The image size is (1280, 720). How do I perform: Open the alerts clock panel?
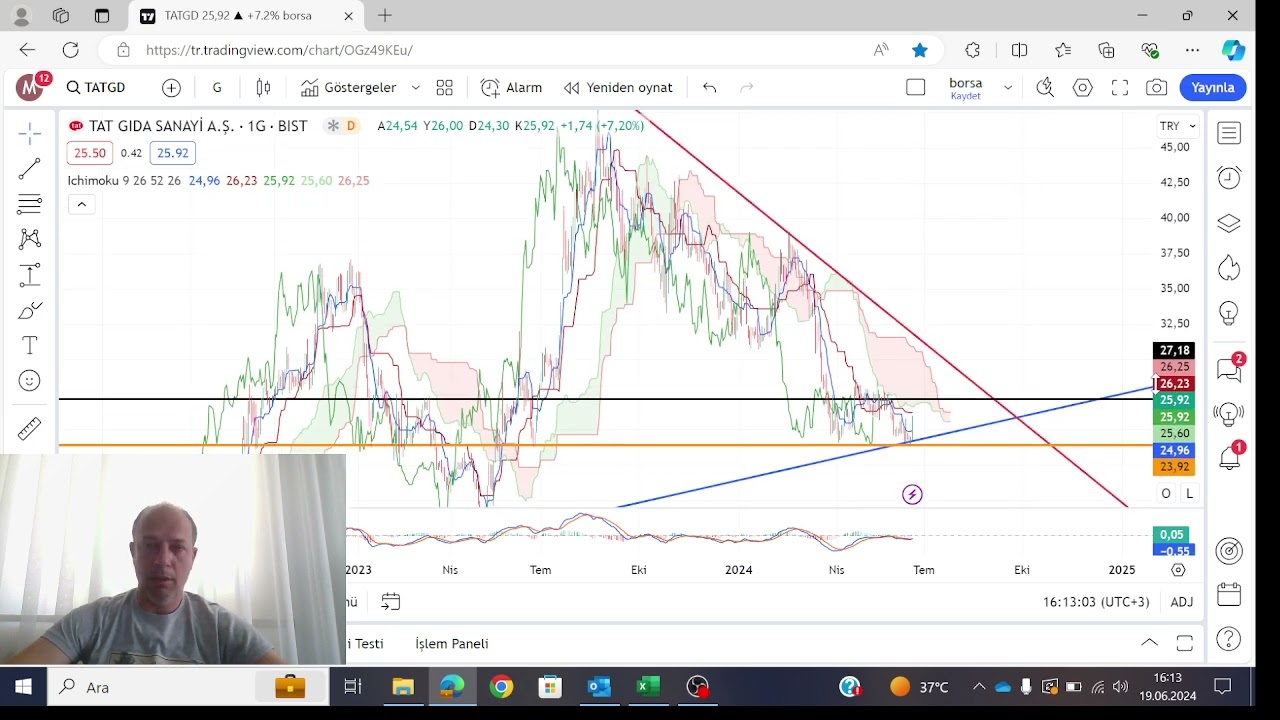click(x=1229, y=178)
